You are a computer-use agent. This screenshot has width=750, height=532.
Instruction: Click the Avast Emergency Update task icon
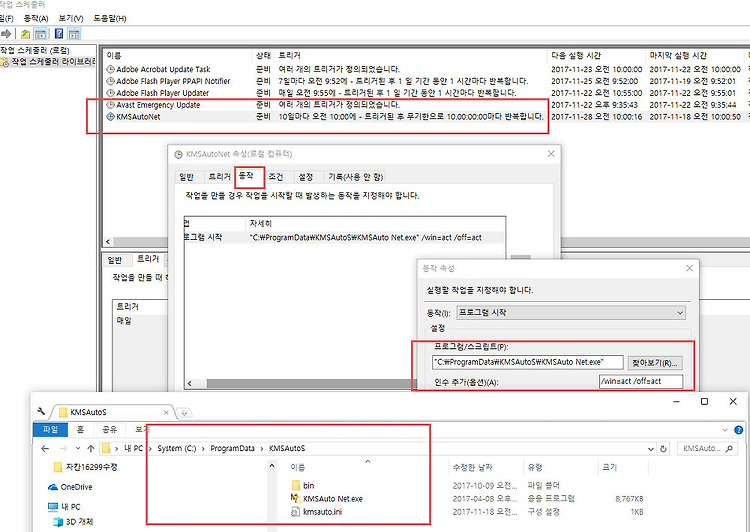(110, 104)
